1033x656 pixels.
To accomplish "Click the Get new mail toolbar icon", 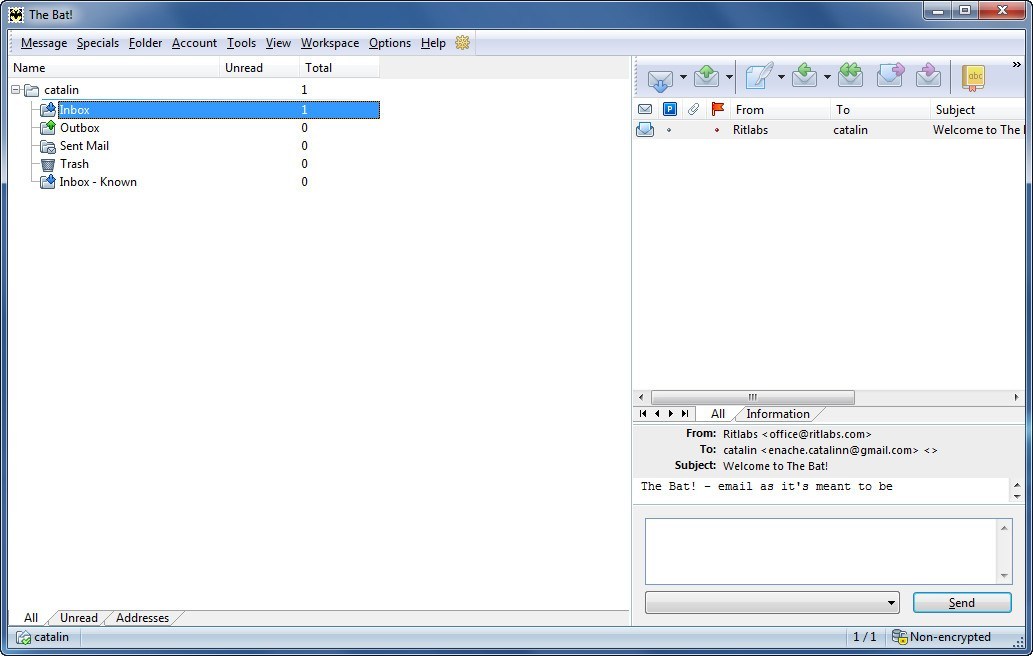I will 660,78.
